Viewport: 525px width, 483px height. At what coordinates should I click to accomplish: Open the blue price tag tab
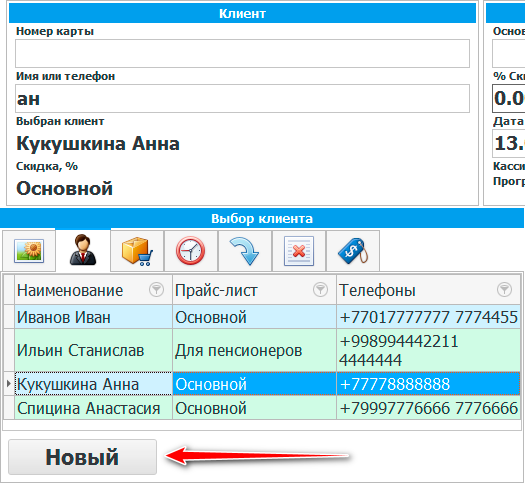353,250
